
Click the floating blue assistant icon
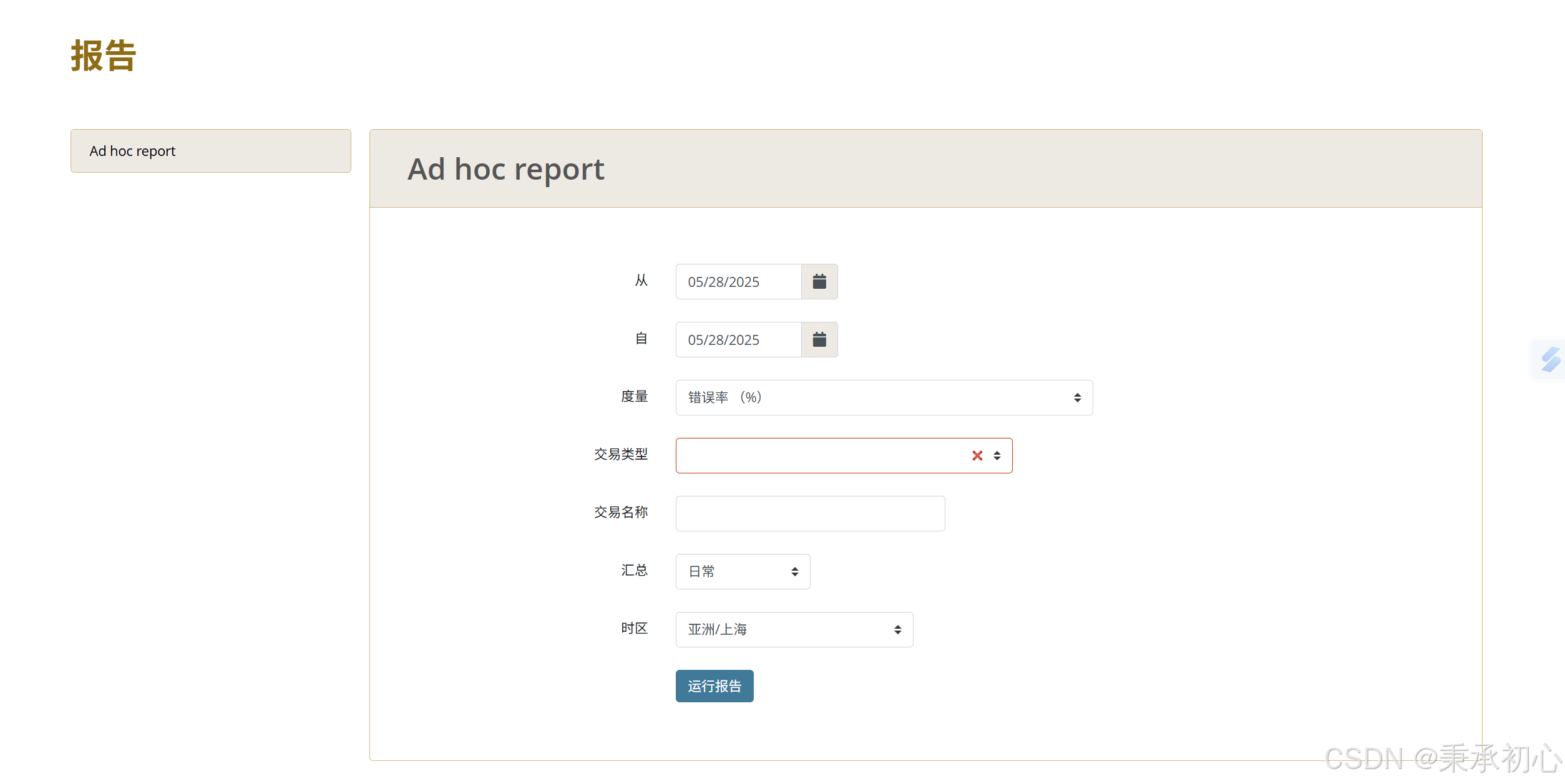[1551, 360]
